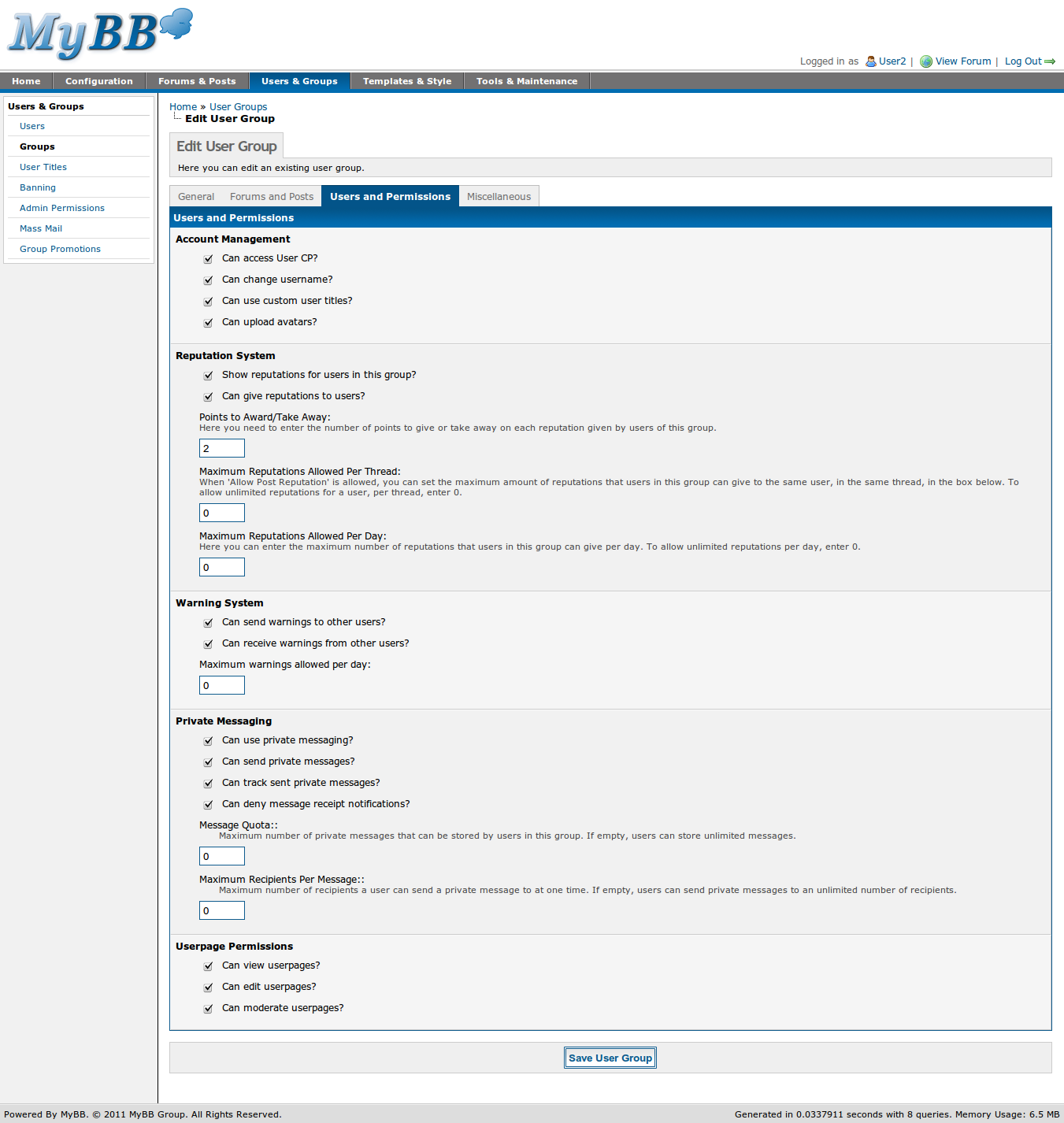This screenshot has height=1123, width=1064.
Task: Toggle Can send private messages checkbox
Action: pyautogui.click(x=208, y=762)
